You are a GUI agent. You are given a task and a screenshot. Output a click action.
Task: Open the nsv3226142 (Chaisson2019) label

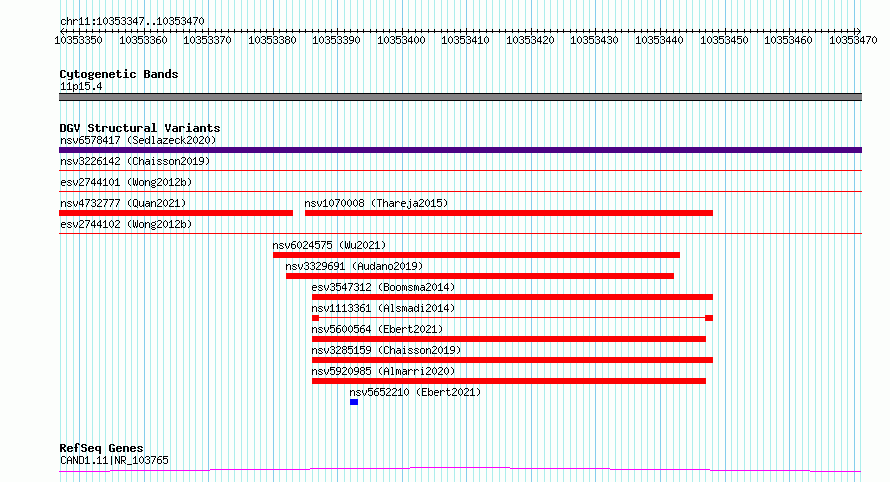(135, 161)
